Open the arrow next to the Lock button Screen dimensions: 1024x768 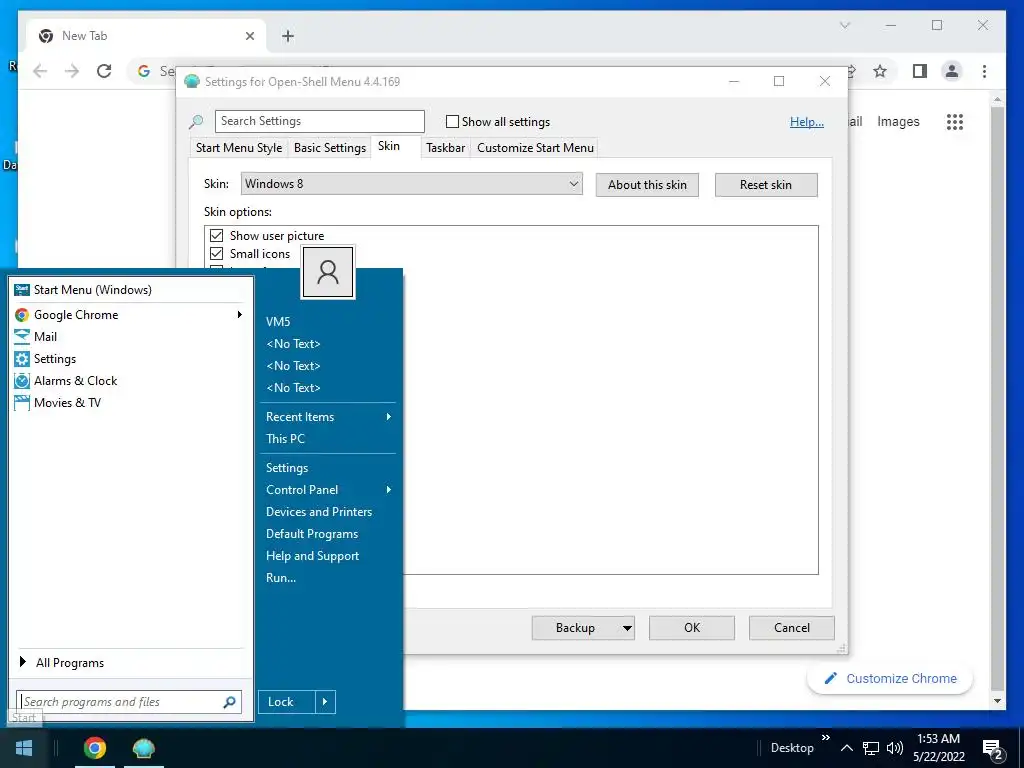pyautogui.click(x=325, y=702)
